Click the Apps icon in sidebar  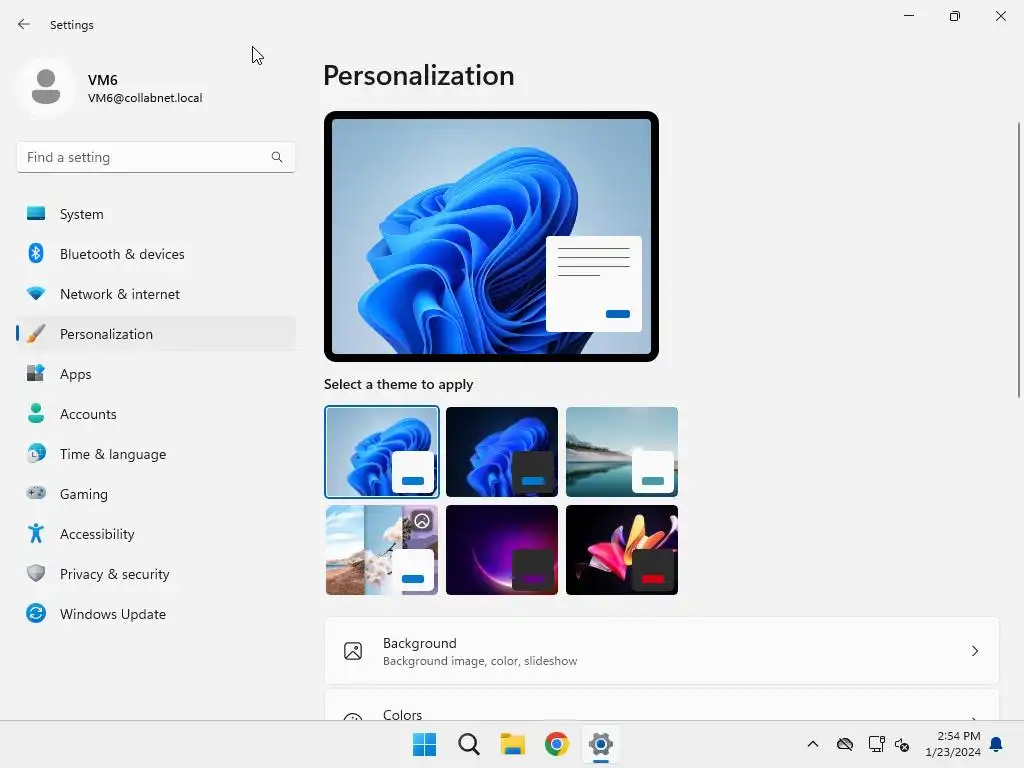click(36, 374)
